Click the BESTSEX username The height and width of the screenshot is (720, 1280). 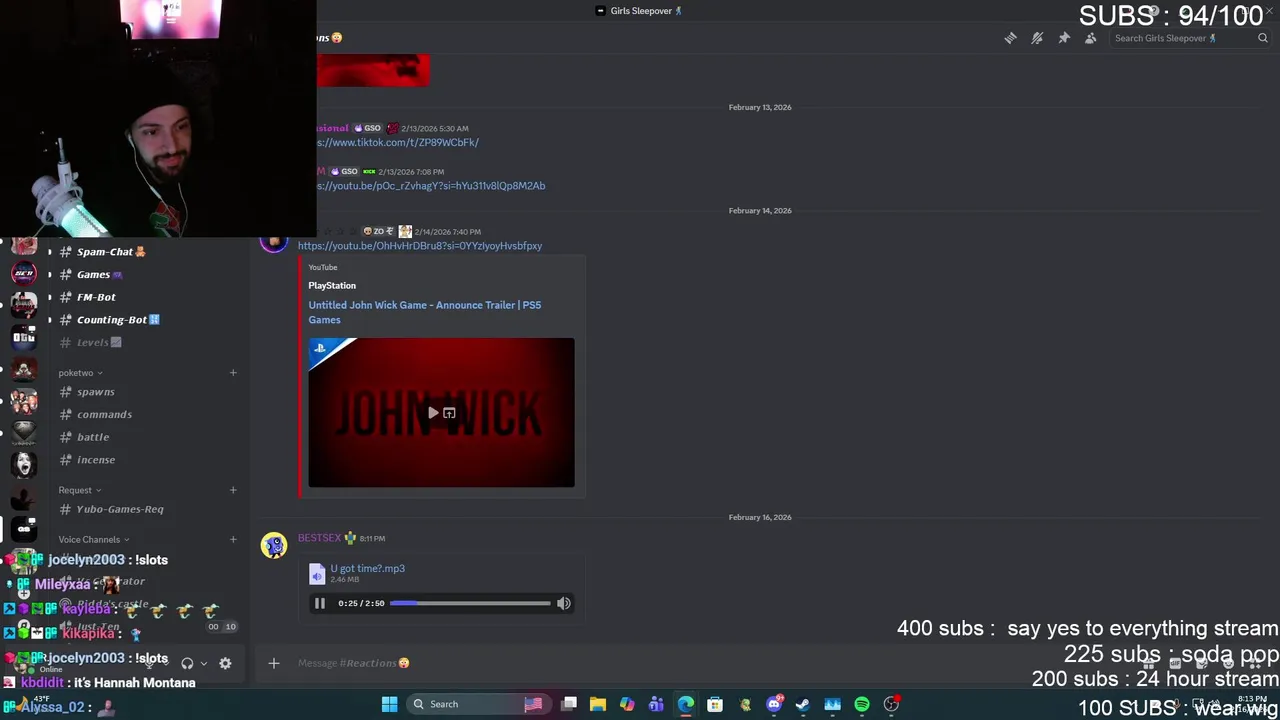point(319,538)
